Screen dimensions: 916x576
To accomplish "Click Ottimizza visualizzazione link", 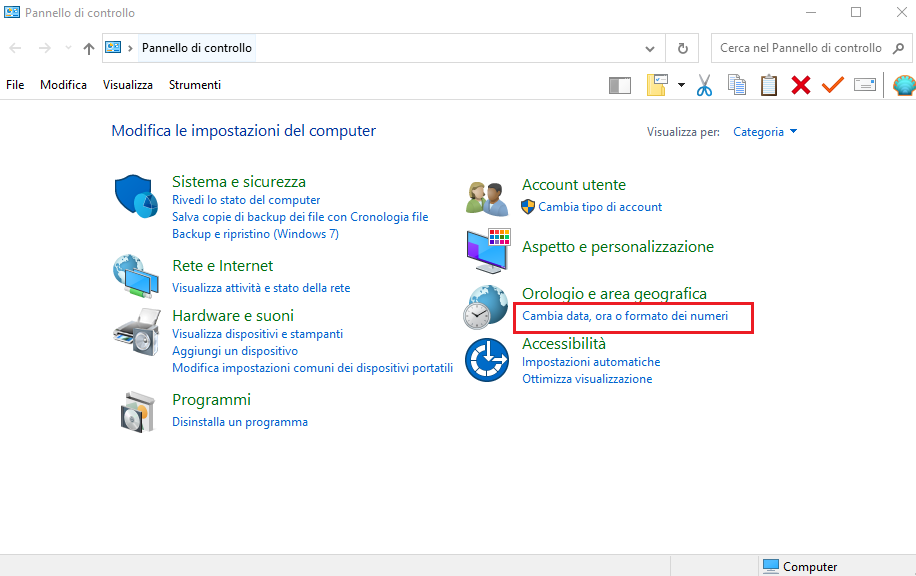I will point(587,379).
